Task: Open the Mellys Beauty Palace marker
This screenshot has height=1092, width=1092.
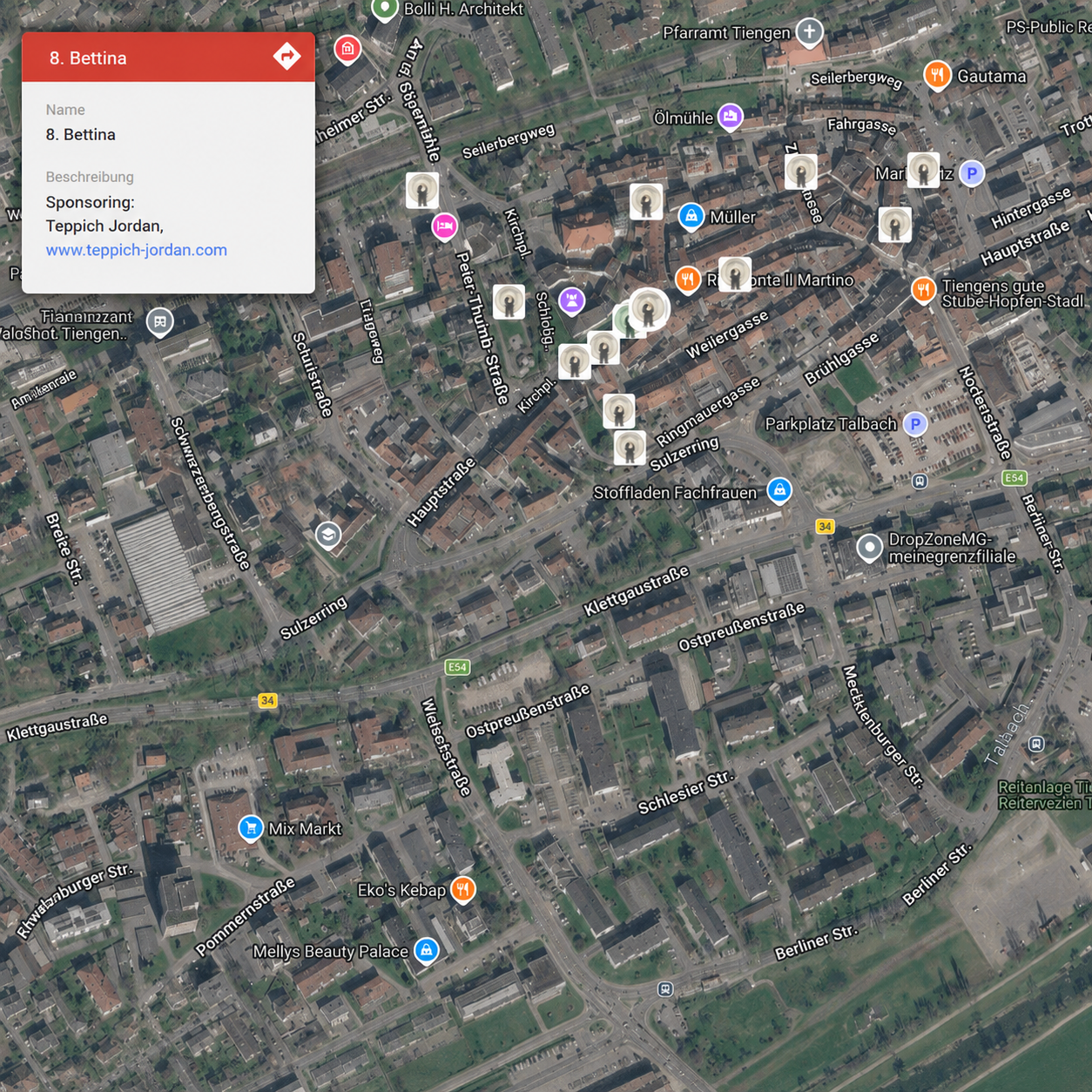Action: [426, 951]
